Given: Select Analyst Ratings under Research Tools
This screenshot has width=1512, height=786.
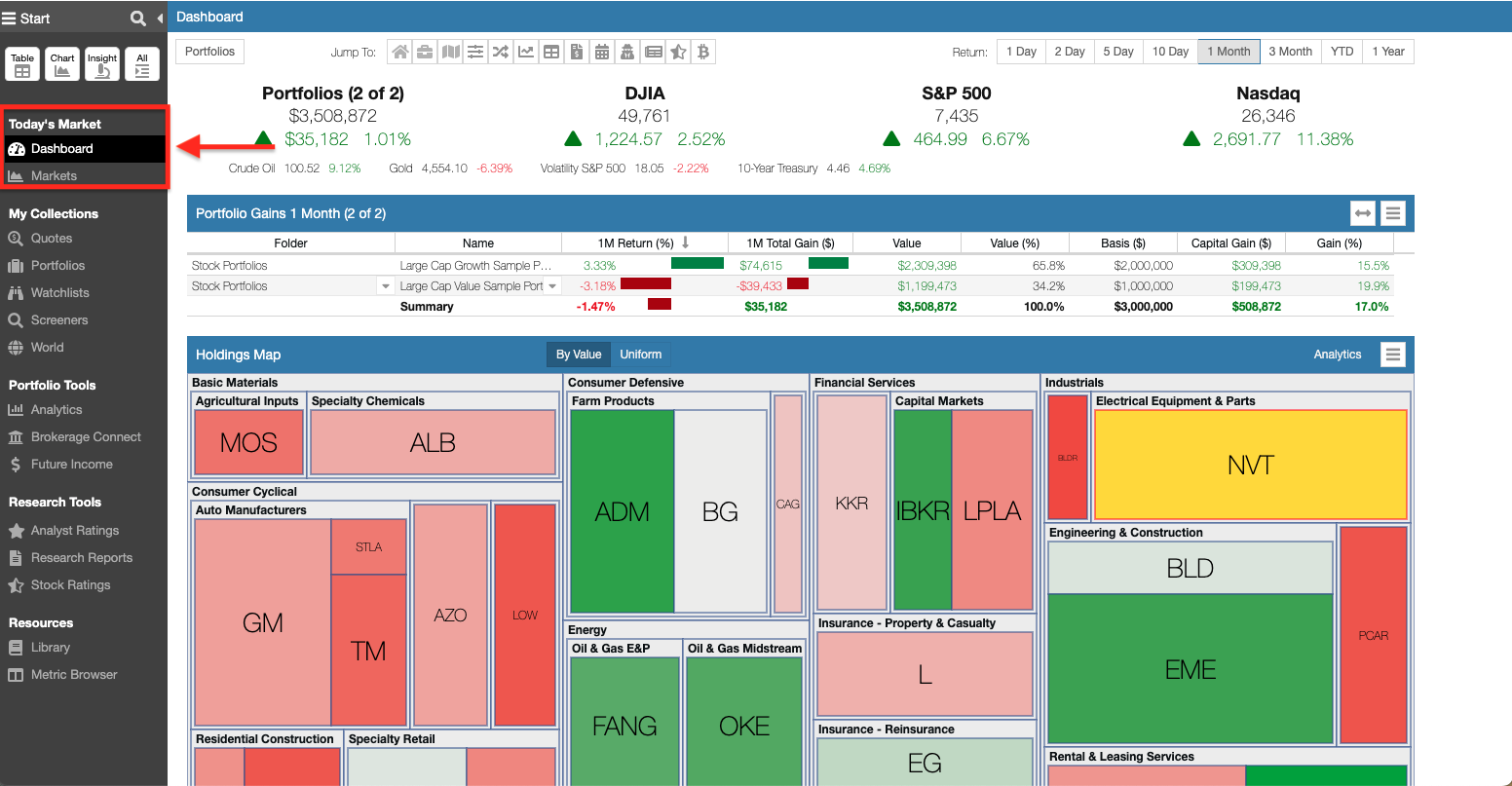Looking at the screenshot, I should click(x=75, y=531).
